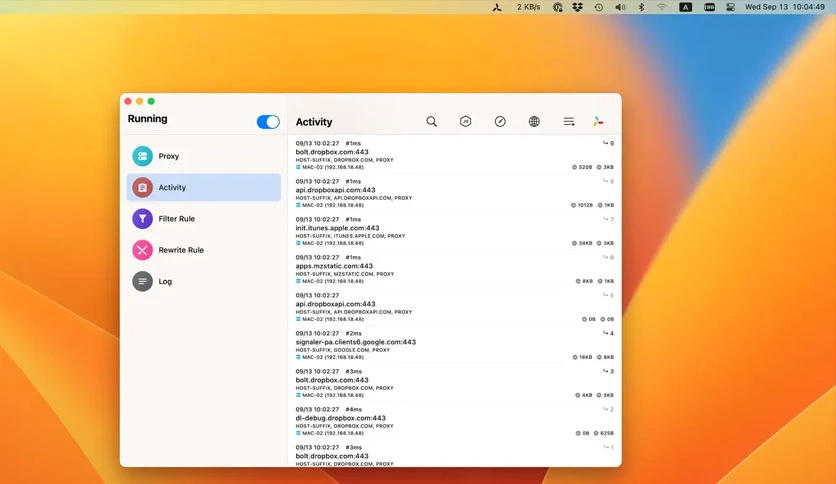The image size is (836, 484).
Task: Open the Bluetooth menu bar icon
Action: [641, 7]
